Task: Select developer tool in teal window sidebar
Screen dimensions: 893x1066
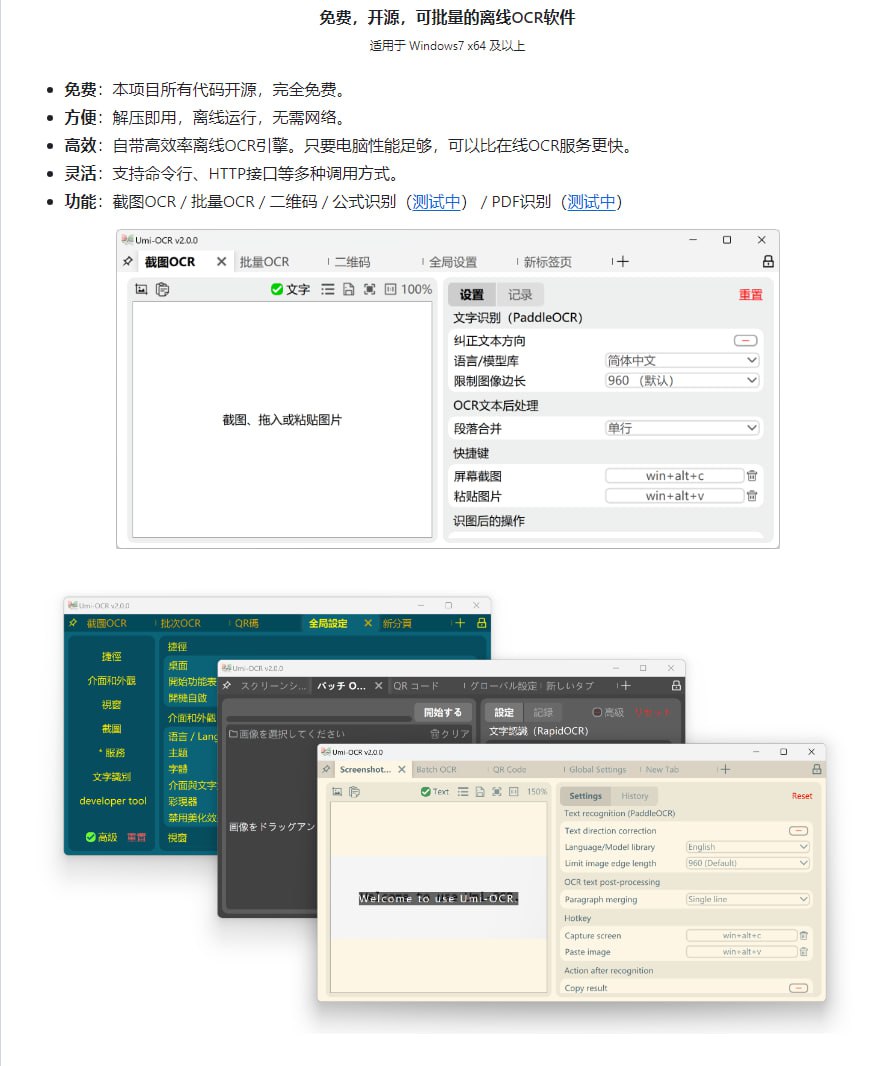Action: (x=113, y=801)
